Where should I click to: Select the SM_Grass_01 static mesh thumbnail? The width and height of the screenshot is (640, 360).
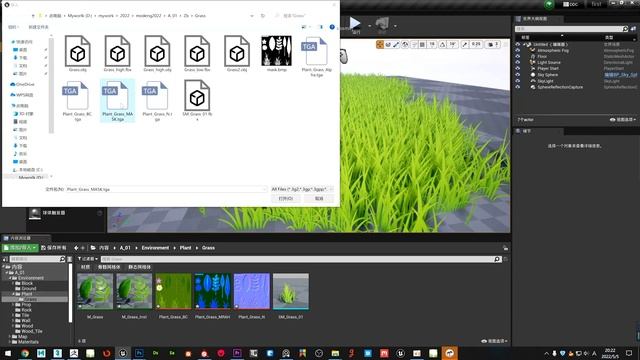coord(291,291)
